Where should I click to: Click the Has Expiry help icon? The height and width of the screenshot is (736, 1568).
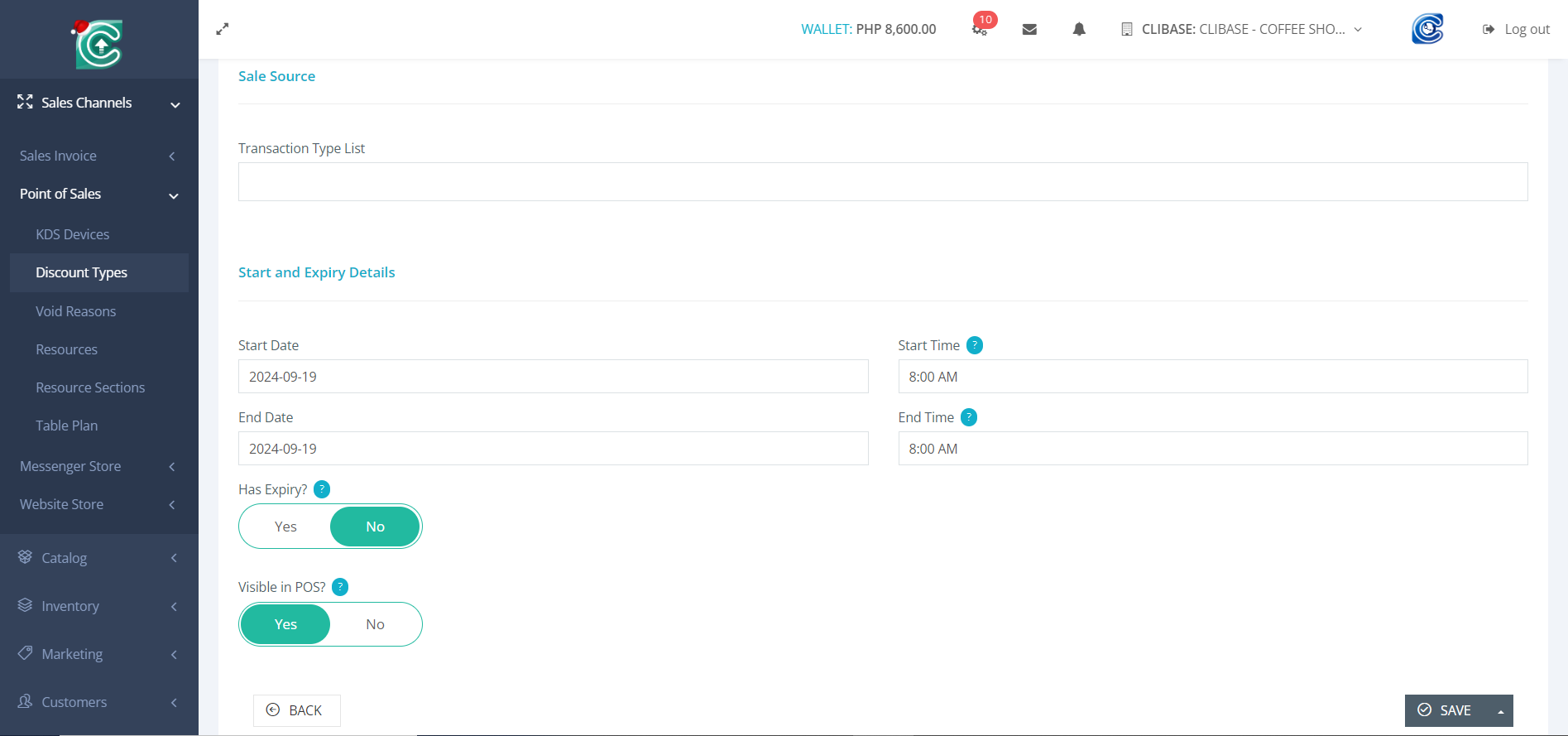(322, 489)
